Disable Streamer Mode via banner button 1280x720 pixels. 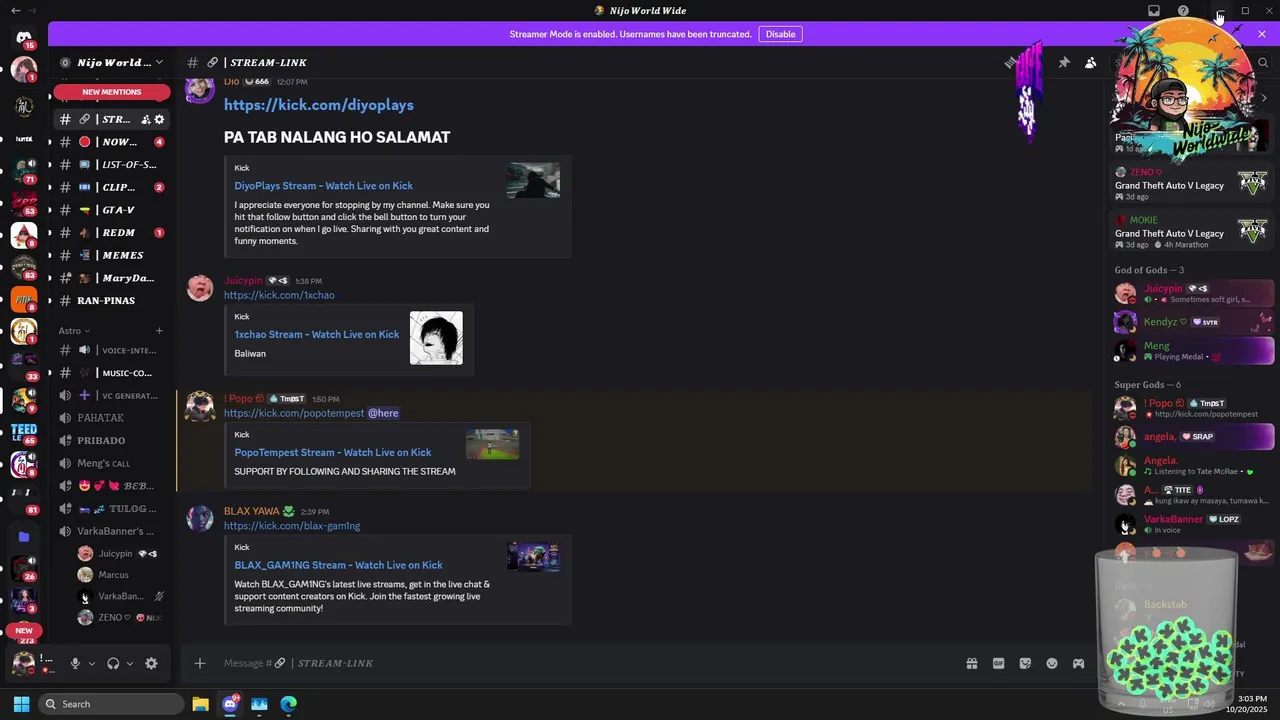click(780, 34)
